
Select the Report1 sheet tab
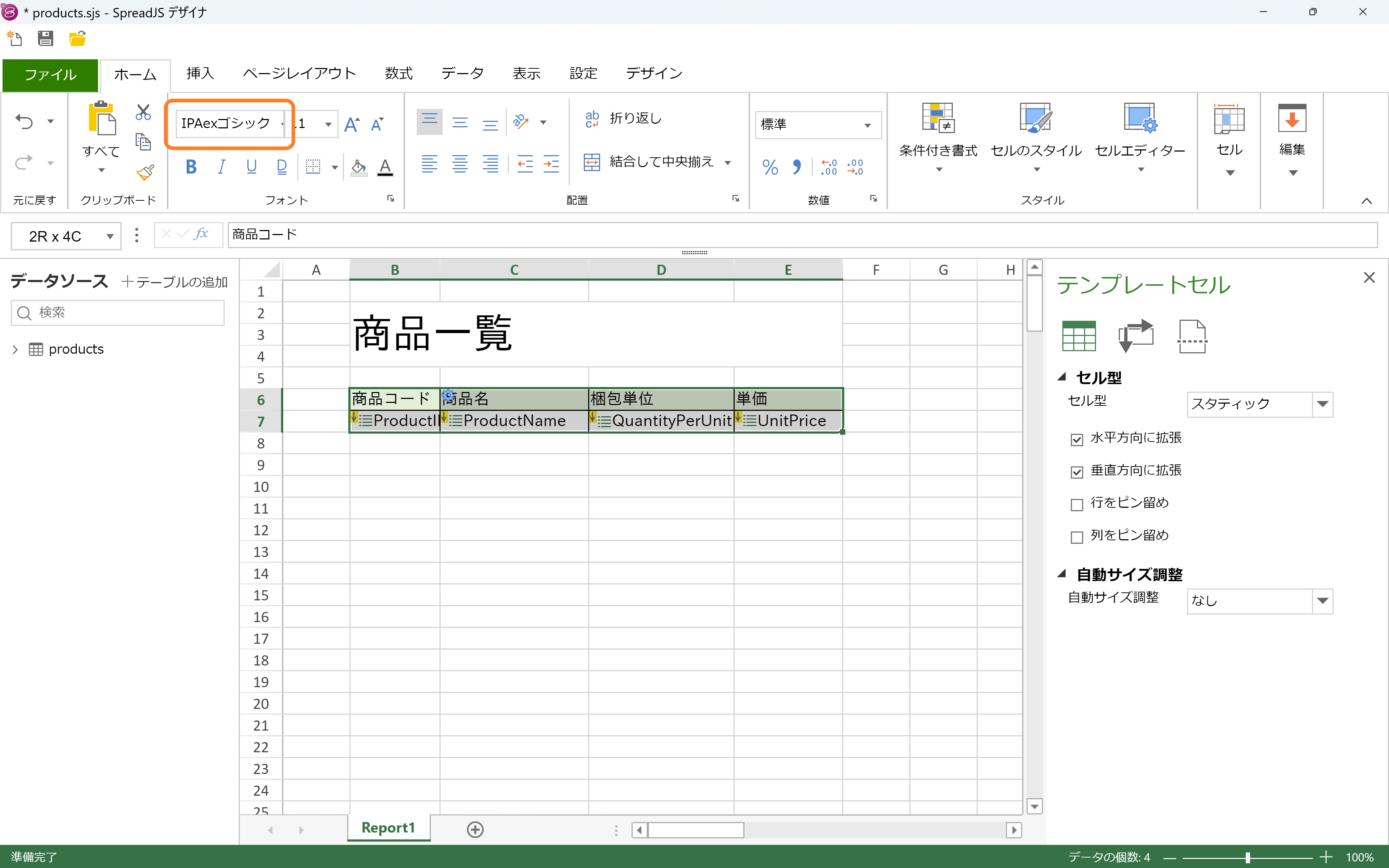(388, 828)
